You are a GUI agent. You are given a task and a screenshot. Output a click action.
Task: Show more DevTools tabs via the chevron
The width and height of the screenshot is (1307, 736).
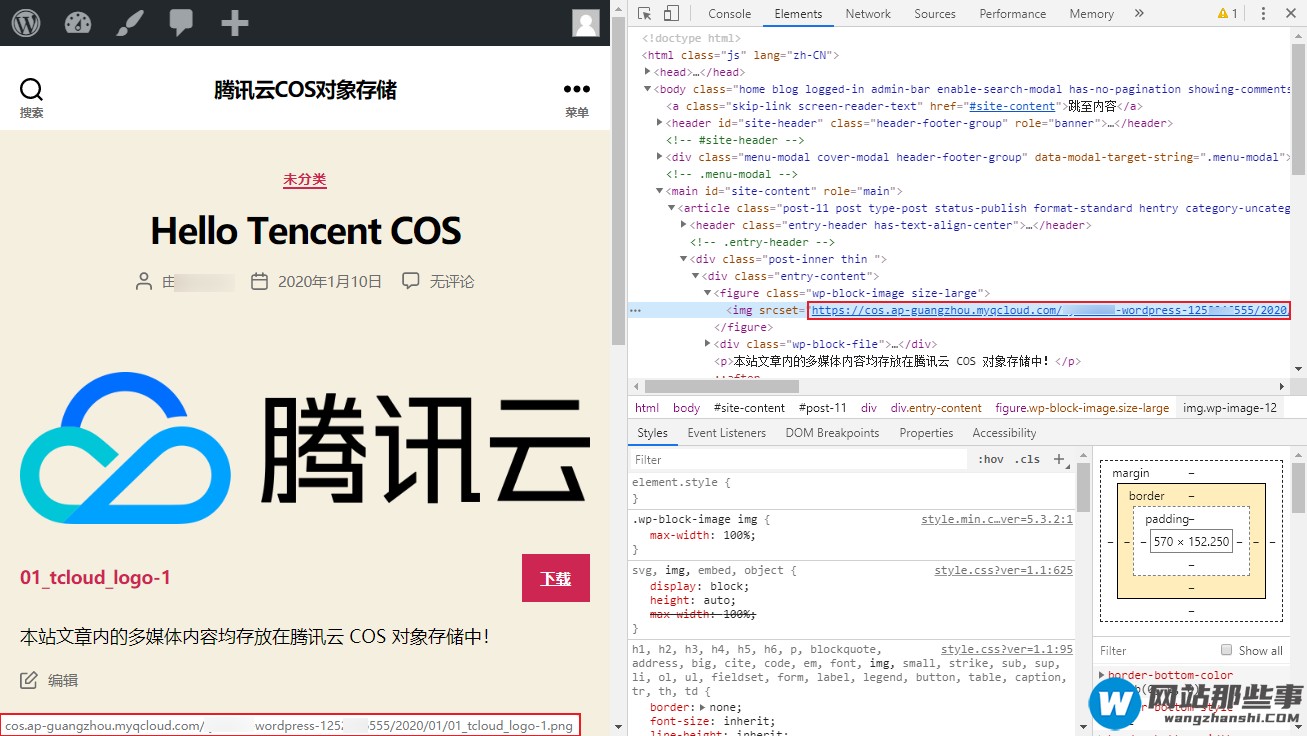(1139, 13)
